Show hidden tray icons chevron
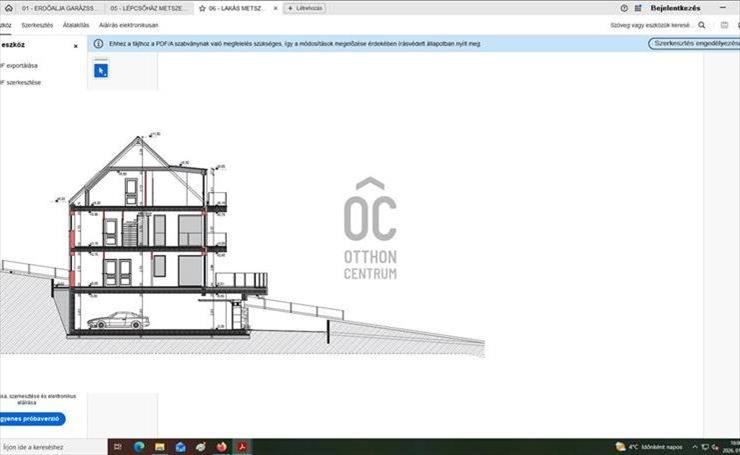This screenshot has height=455, width=740. point(695,447)
